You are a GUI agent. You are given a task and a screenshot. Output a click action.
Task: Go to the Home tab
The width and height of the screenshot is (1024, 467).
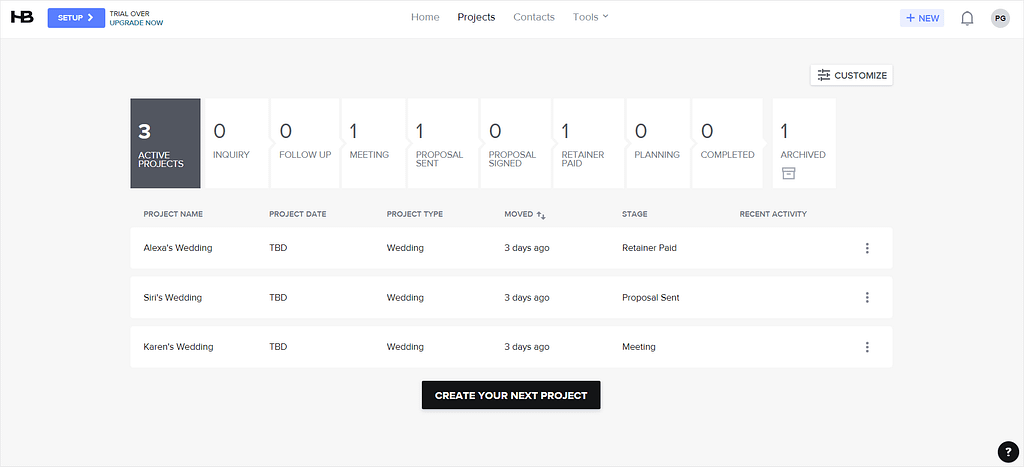tap(425, 17)
